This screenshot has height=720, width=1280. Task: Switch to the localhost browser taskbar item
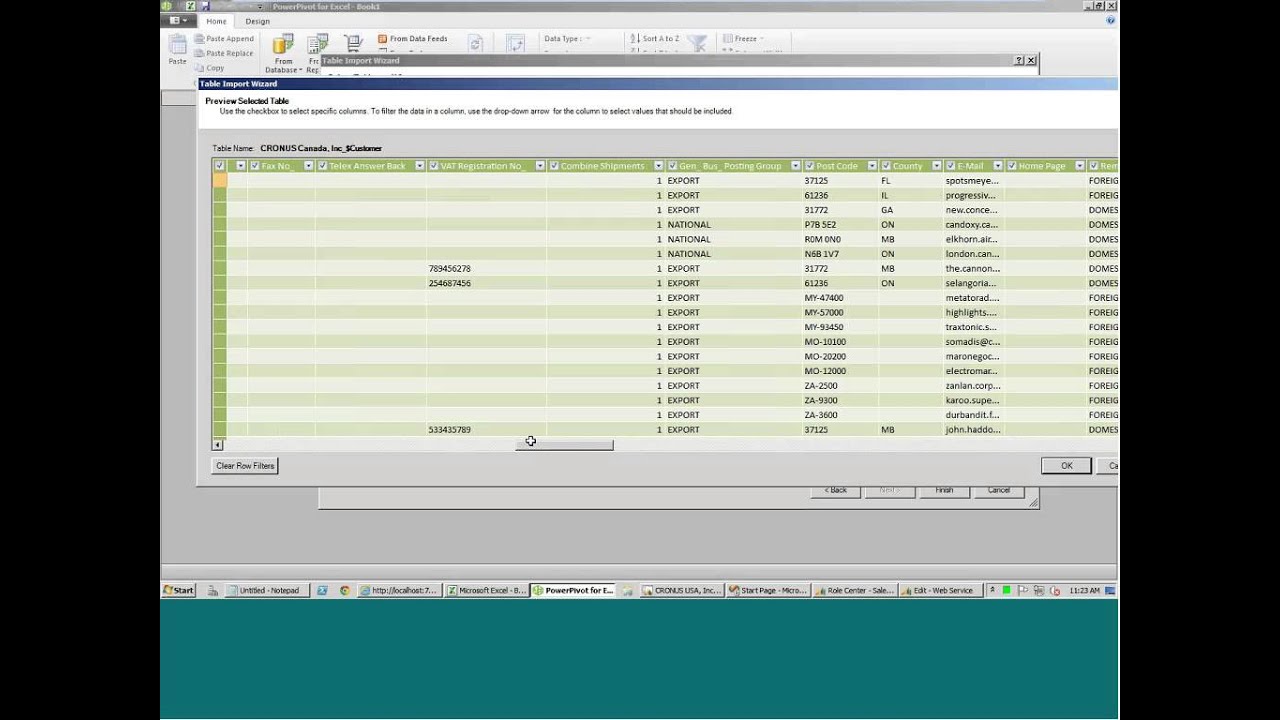coord(400,590)
